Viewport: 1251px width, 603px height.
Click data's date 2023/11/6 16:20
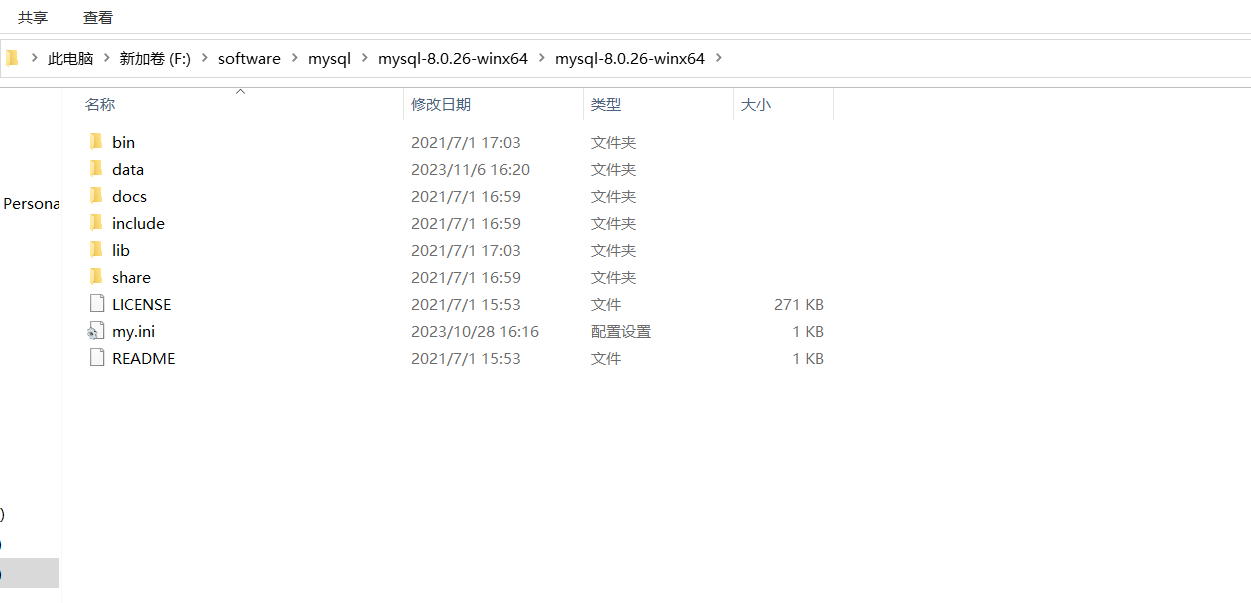point(470,169)
